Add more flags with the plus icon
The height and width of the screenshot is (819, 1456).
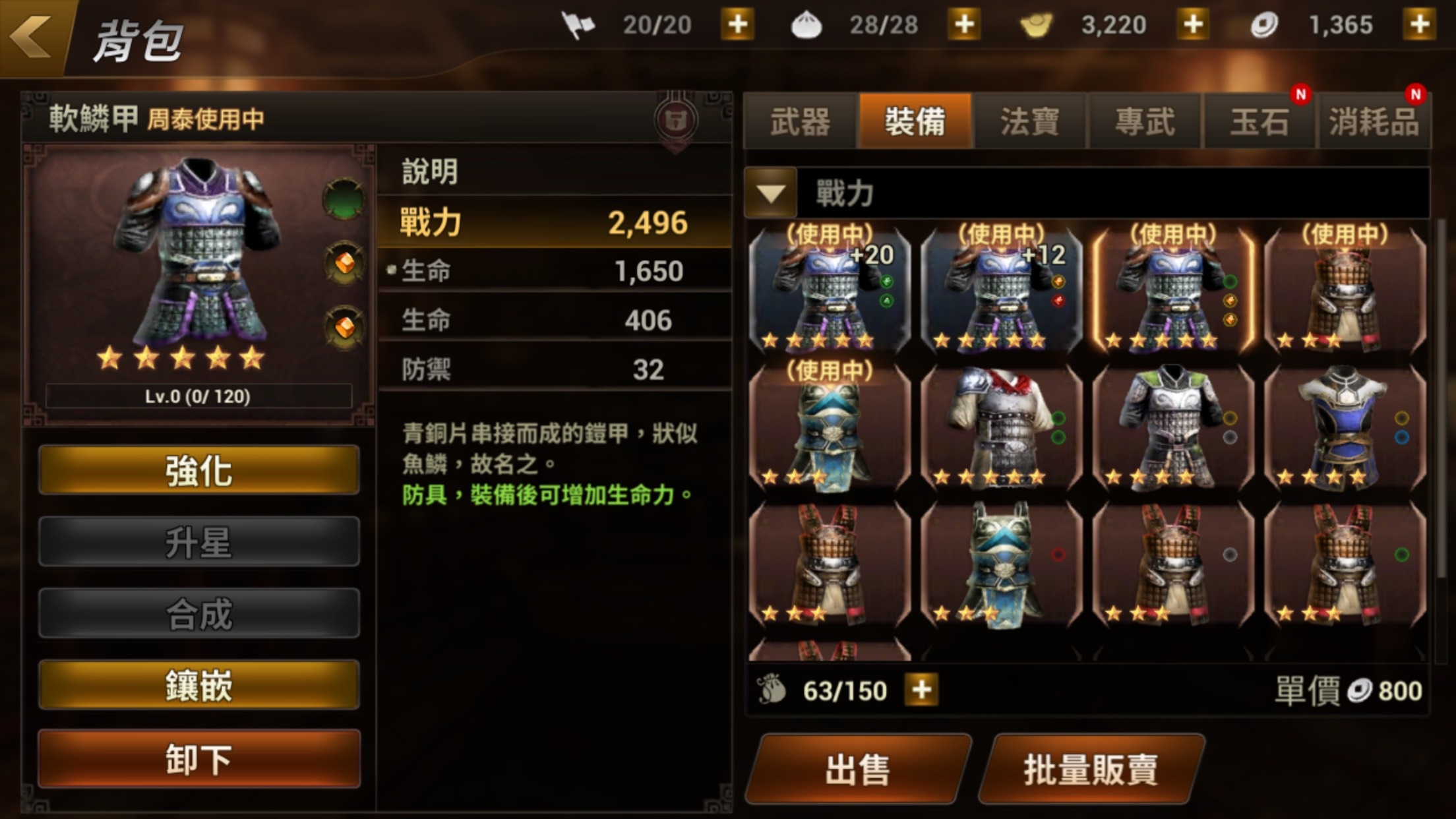point(737,25)
